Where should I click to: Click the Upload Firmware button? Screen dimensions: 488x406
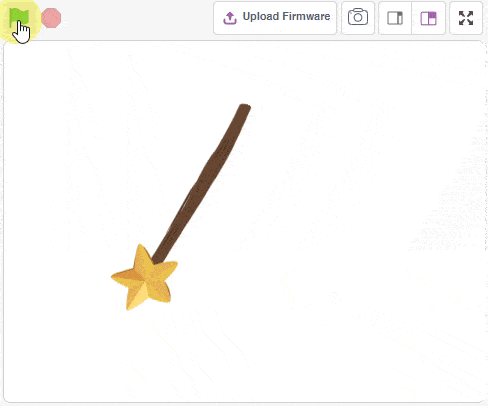click(275, 18)
